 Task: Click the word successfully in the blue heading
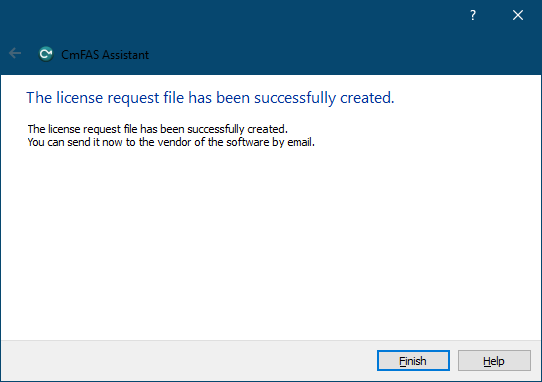[x=295, y=98]
